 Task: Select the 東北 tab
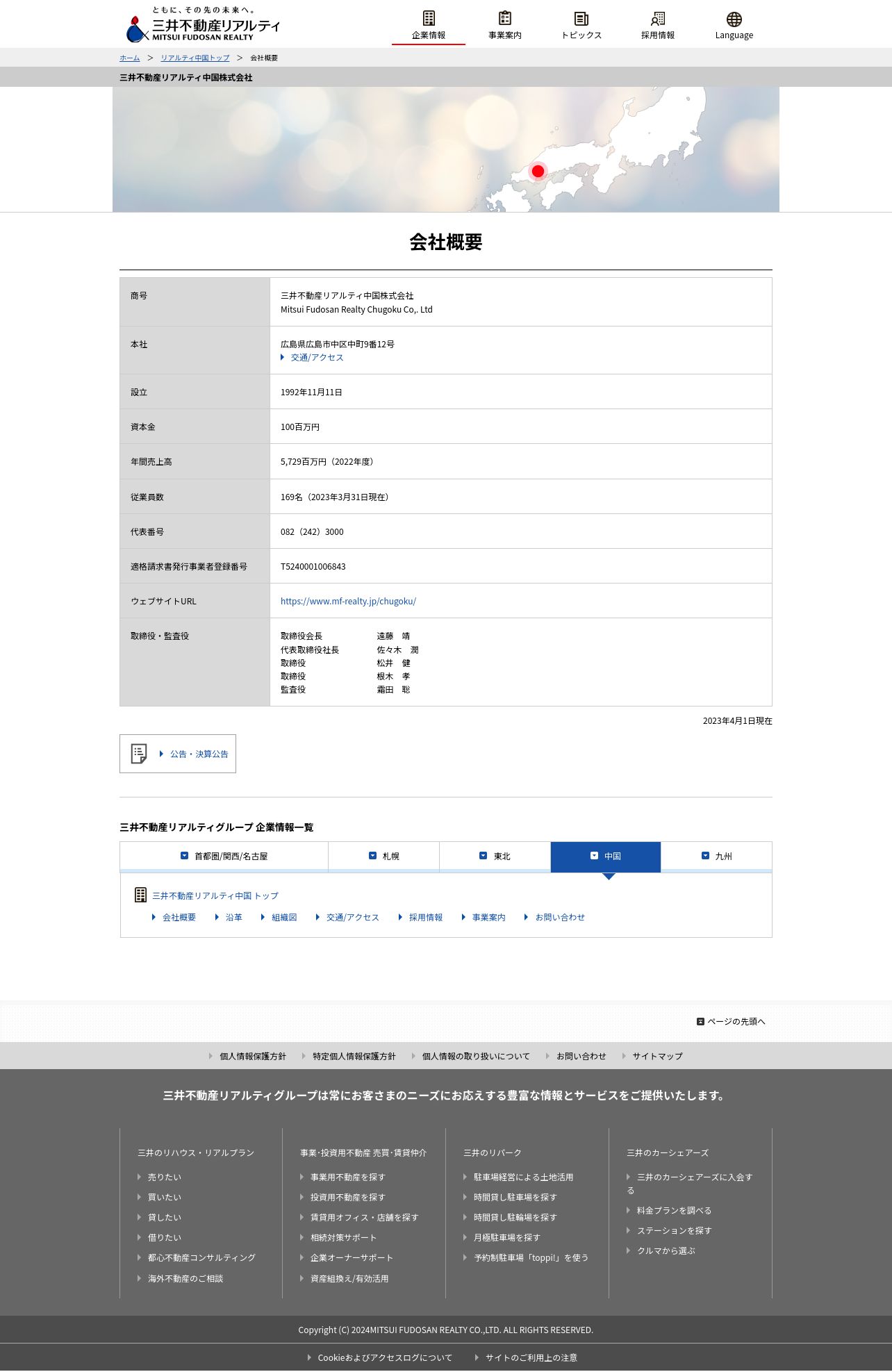click(x=495, y=857)
